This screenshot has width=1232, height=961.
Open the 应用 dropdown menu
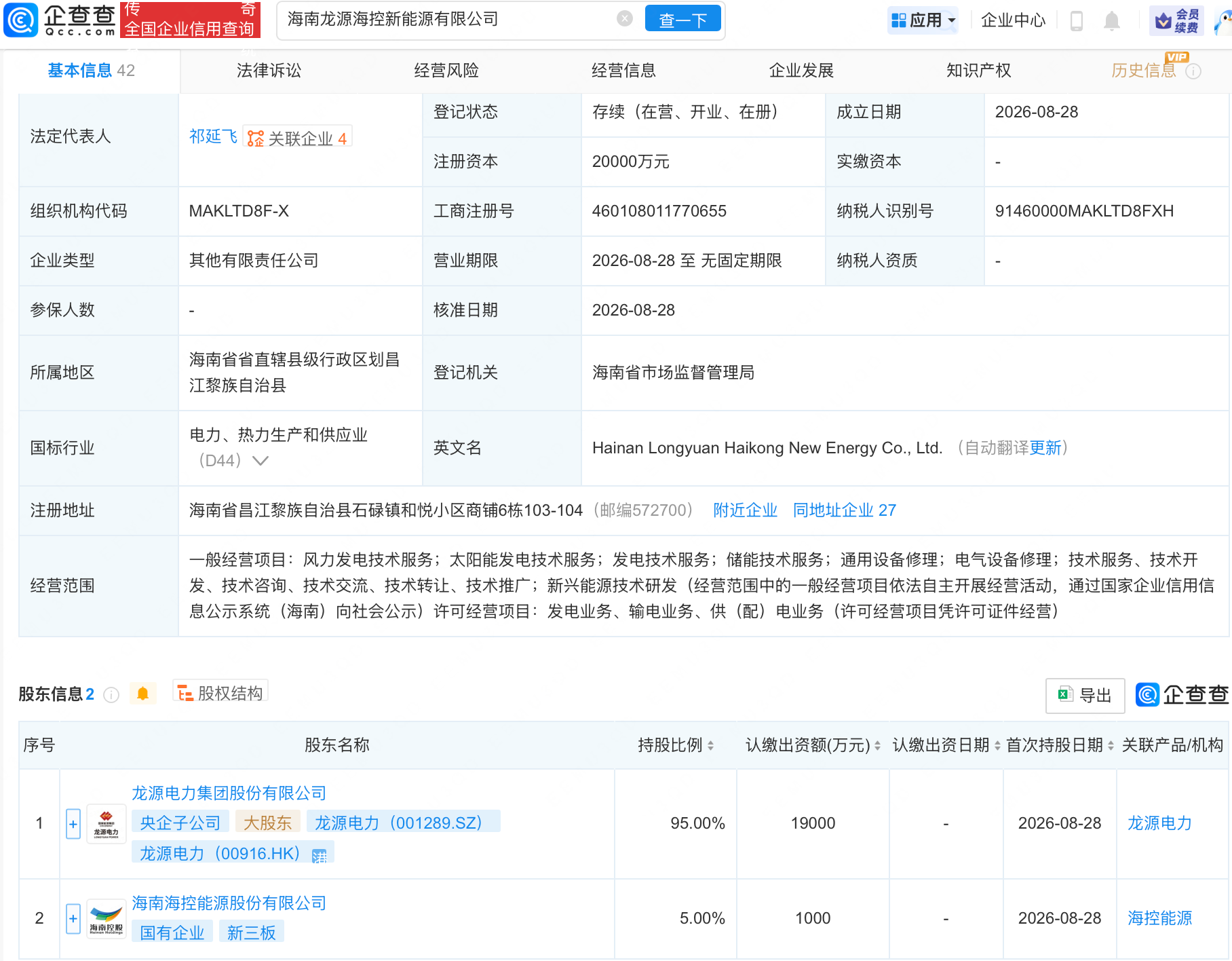(x=923, y=20)
